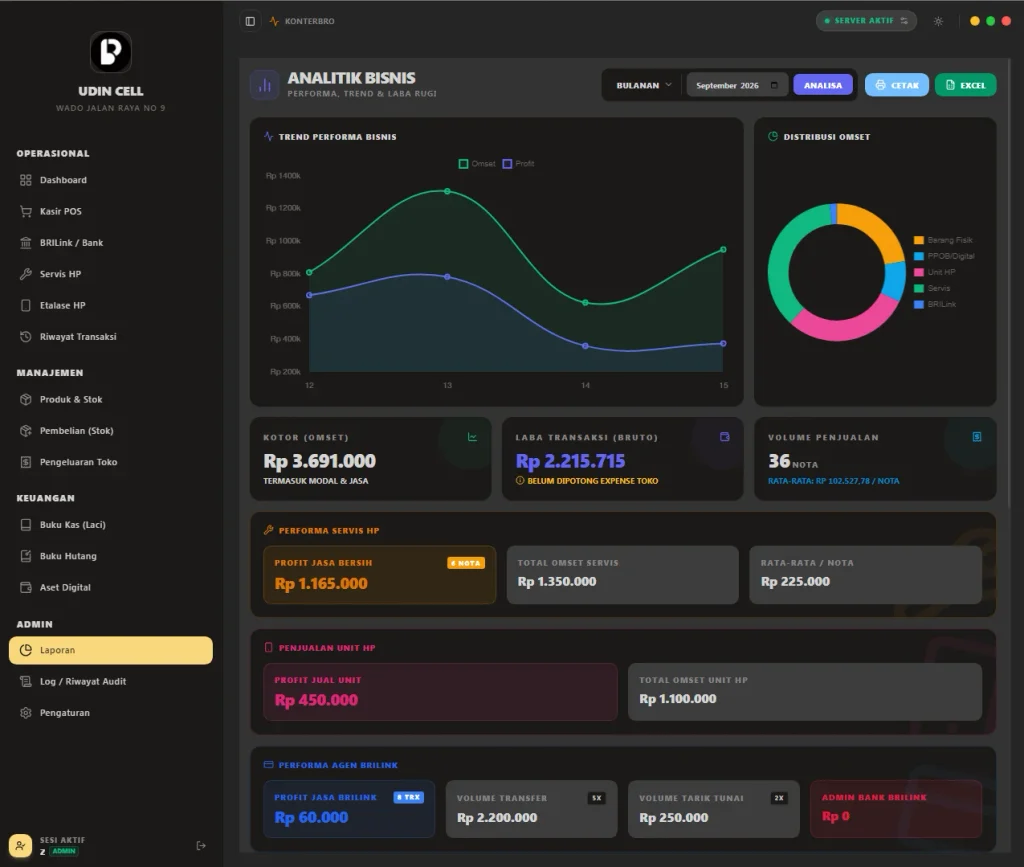Open the September 2026 month picker

pyautogui.click(x=737, y=86)
